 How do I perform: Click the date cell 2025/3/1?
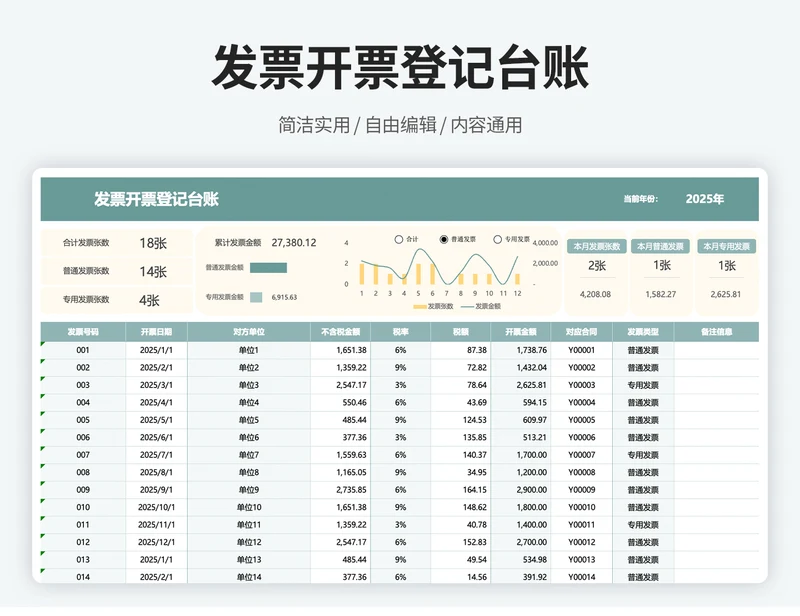pos(157,385)
